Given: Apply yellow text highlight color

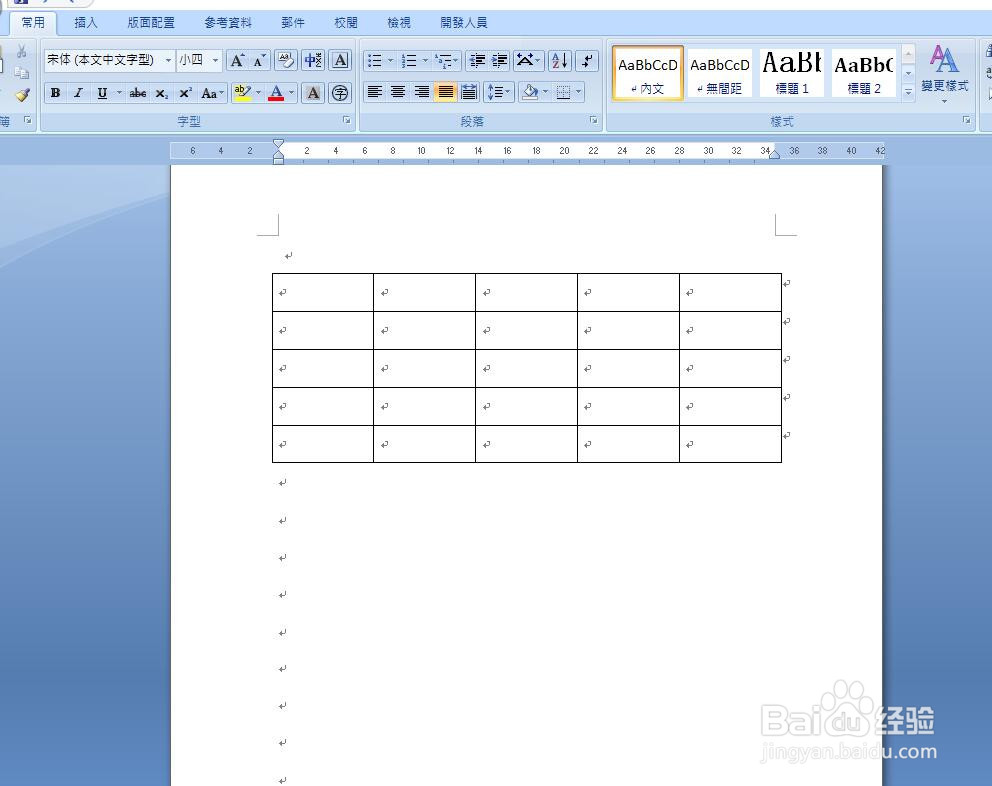Looking at the screenshot, I should 242,94.
